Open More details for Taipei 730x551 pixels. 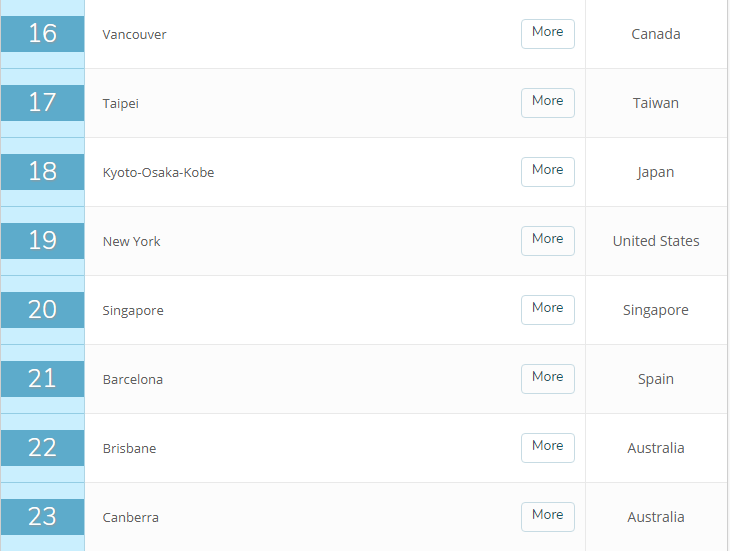[x=547, y=102]
